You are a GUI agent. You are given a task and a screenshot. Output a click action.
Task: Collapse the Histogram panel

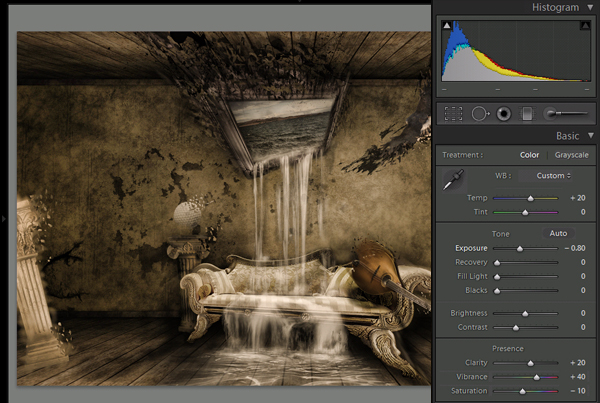coord(590,7)
